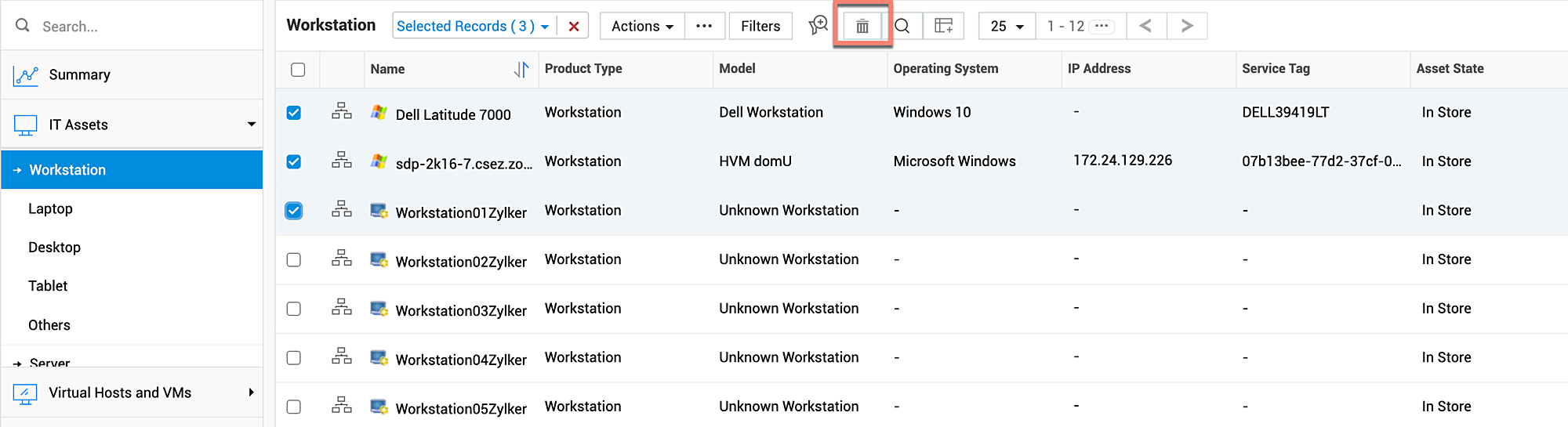This screenshot has height=427, width=1568.
Task: Toggle the select-all header checkbox
Action: [298, 70]
